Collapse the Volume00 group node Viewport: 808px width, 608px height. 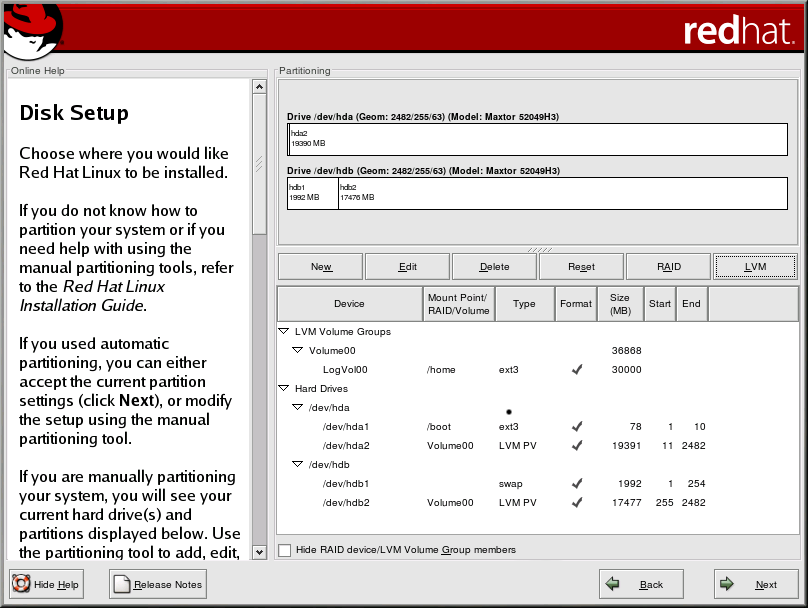coord(298,350)
